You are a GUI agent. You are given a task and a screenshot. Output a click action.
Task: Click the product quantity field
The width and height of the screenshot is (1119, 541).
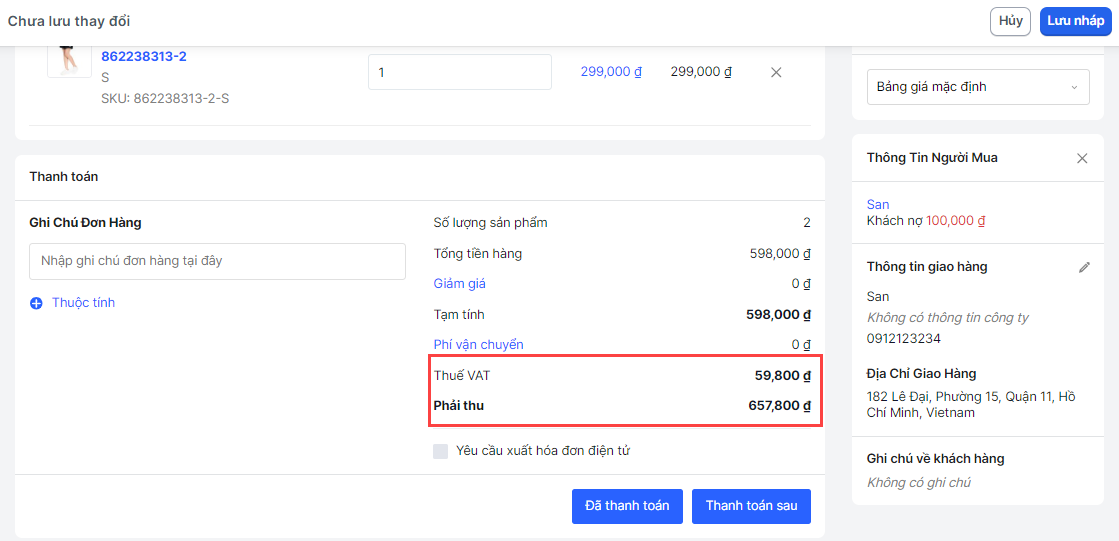(459, 72)
